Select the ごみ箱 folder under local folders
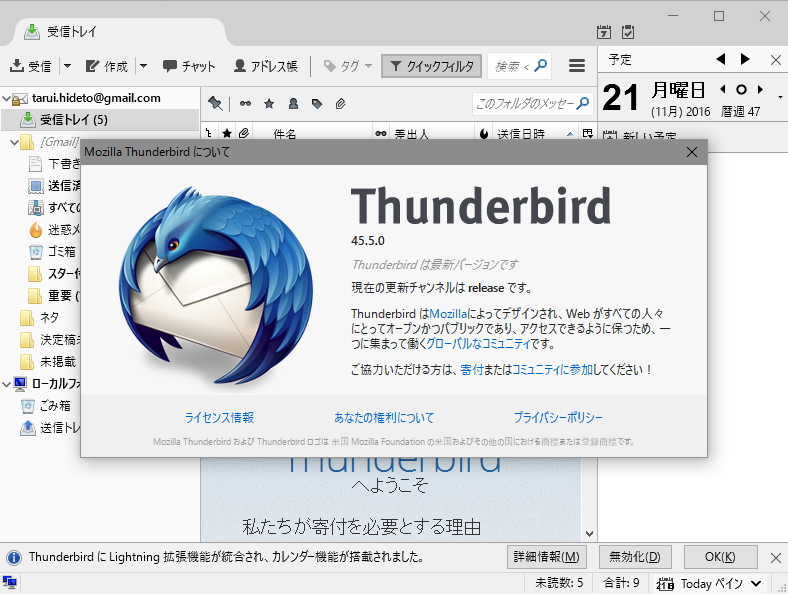 click(x=46, y=406)
